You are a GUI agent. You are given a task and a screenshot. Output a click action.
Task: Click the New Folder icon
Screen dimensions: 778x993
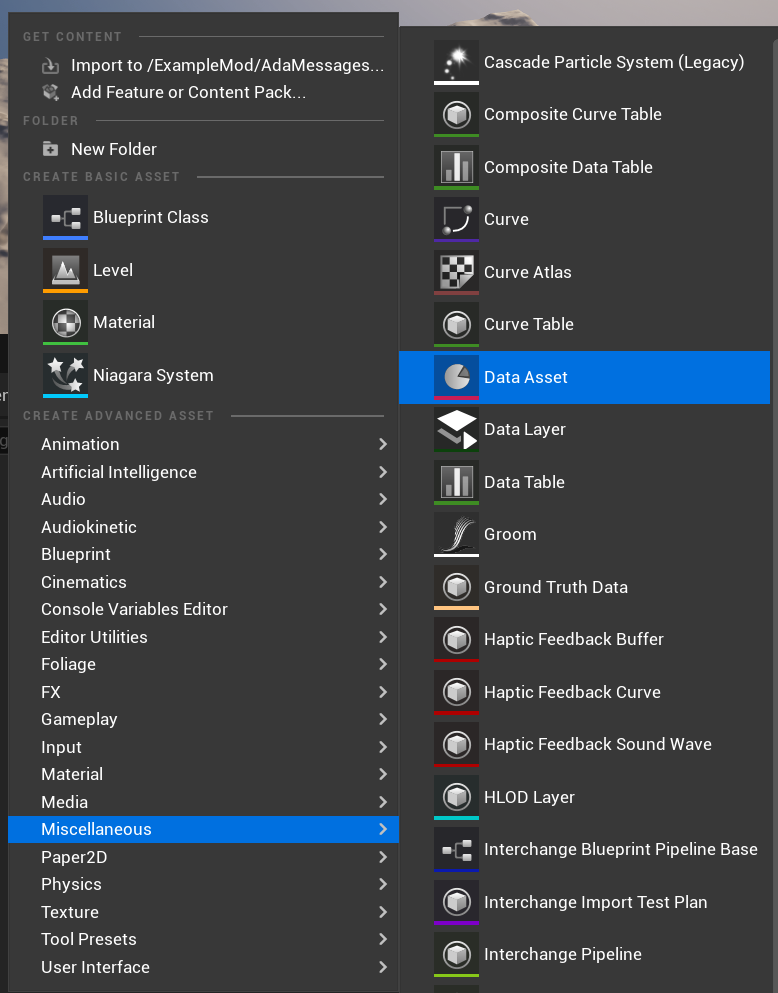point(50,149)
